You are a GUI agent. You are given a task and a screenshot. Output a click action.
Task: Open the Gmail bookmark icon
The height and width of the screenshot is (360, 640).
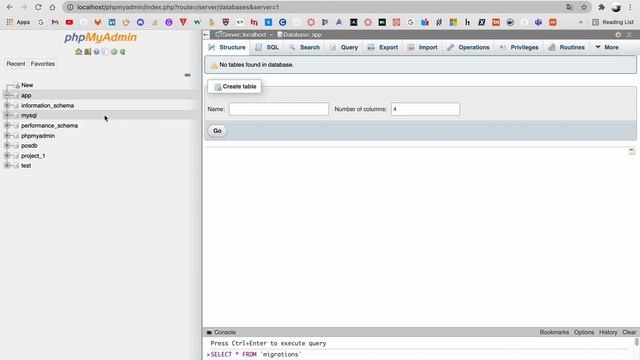coord(55,22)
